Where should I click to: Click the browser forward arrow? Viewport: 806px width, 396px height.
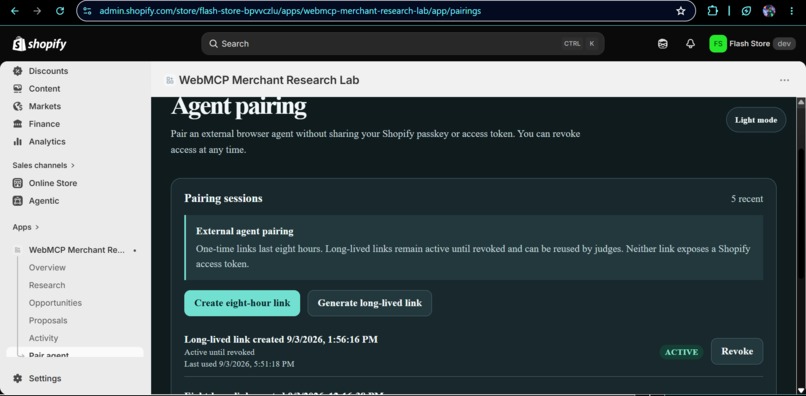37,11
